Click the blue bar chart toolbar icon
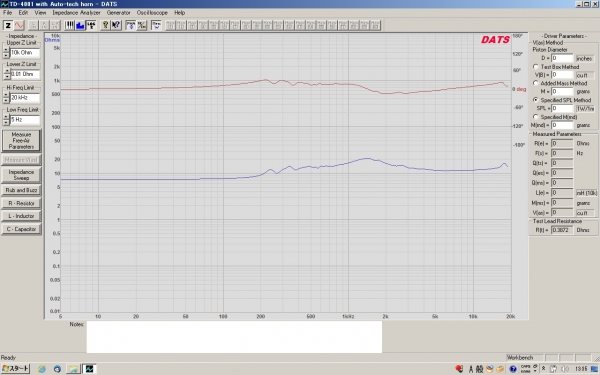Viewport: 600px width, 375px height. pos(80,26)
